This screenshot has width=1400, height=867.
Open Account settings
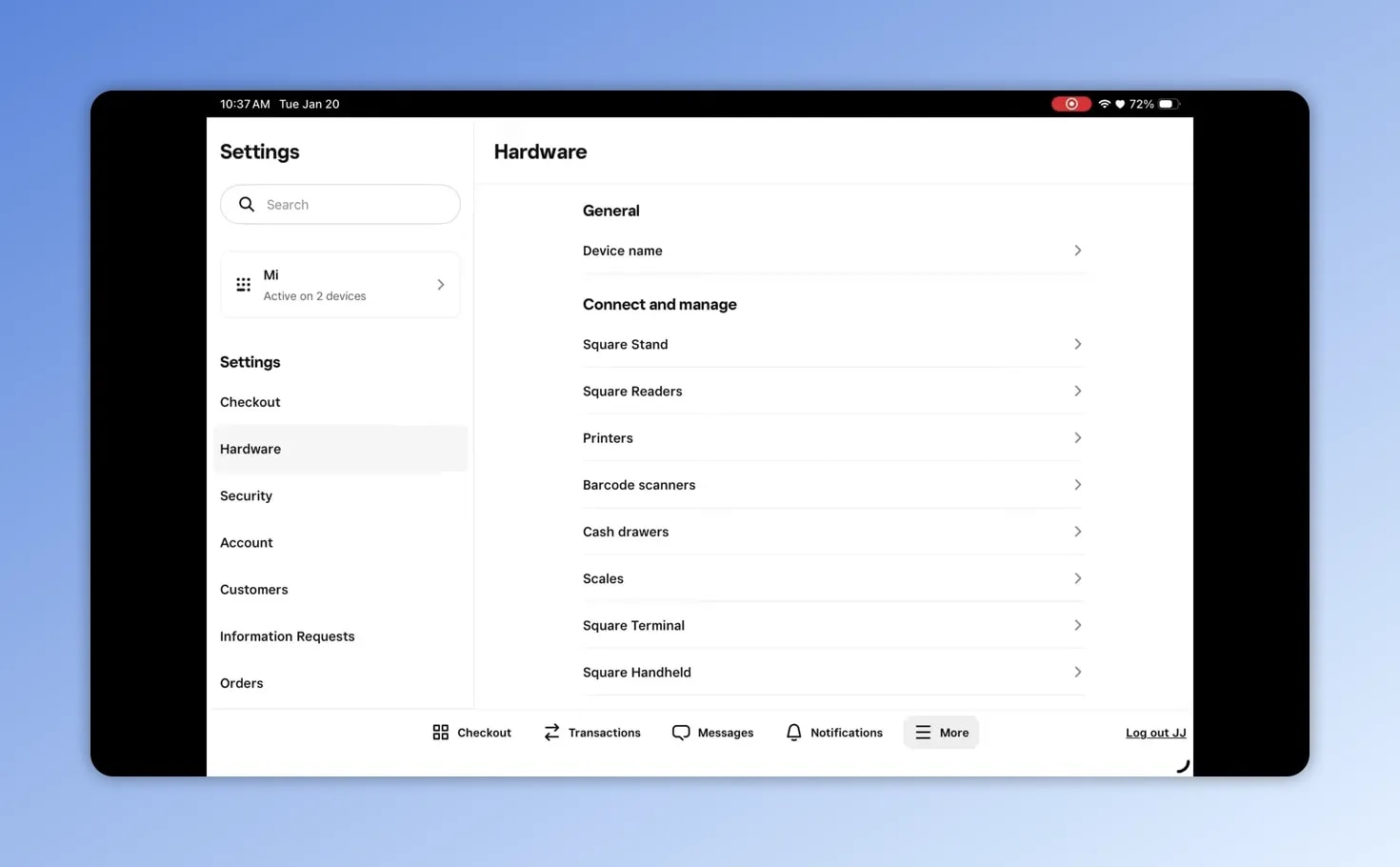[341, 542]
